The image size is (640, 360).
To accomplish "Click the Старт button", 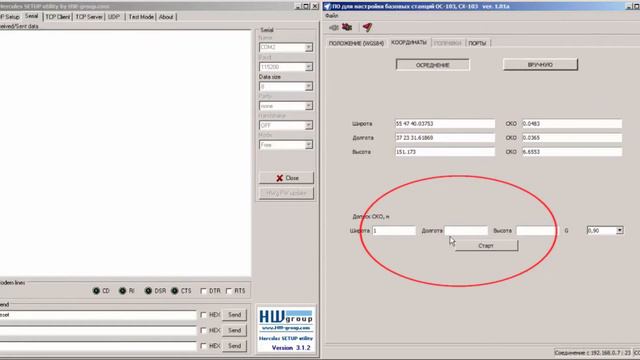I will 486,246.
